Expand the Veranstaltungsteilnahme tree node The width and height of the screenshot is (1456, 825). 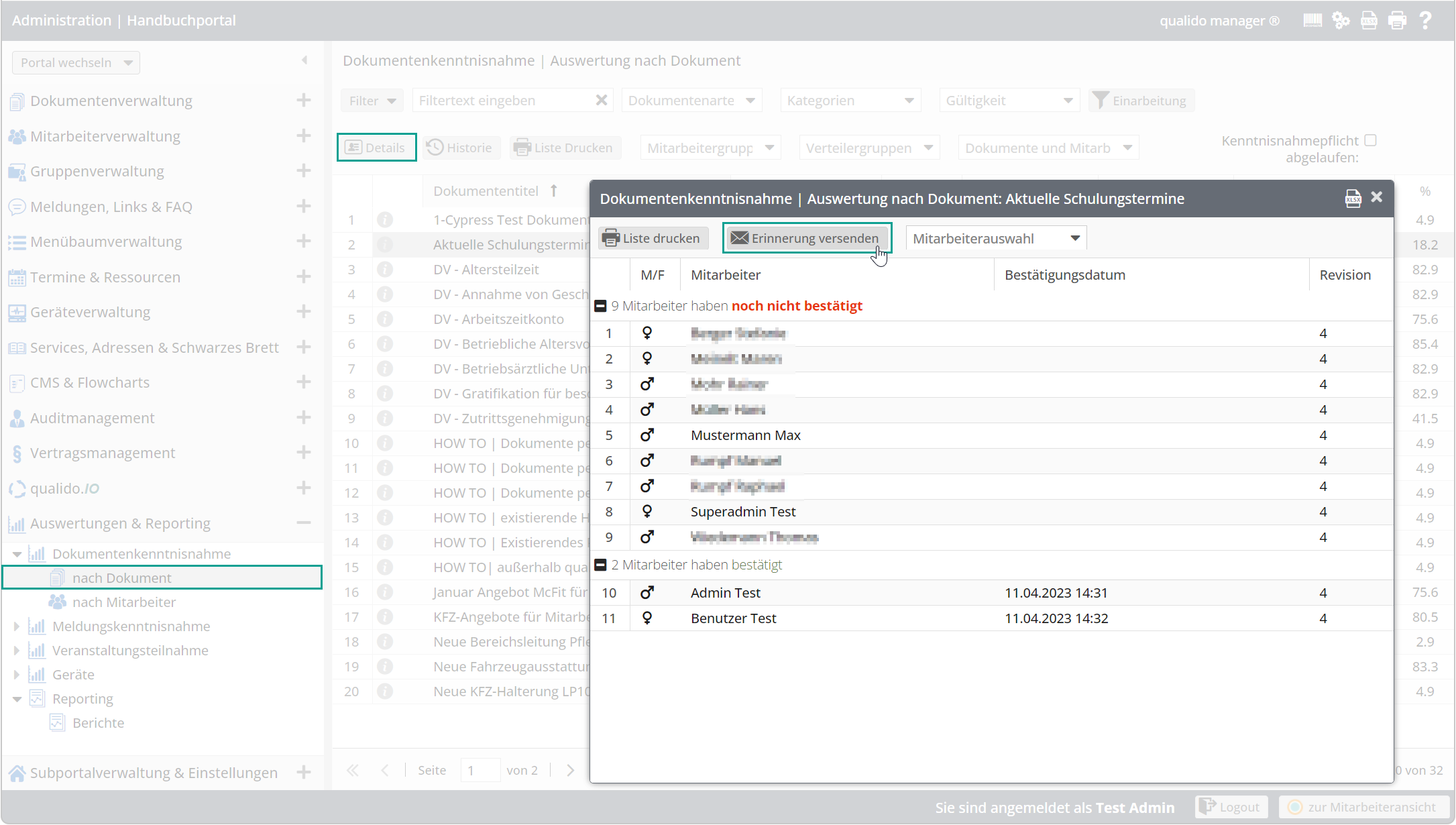tap(17, 651)
